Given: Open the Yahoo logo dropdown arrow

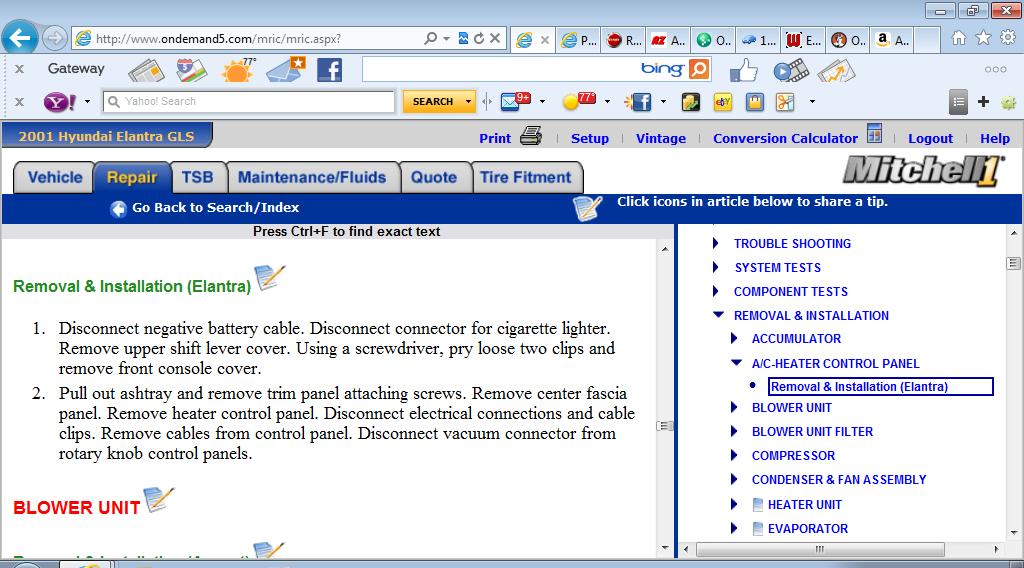Looking at the screenshot, I should pyautogui.click(x=87, y=102).
